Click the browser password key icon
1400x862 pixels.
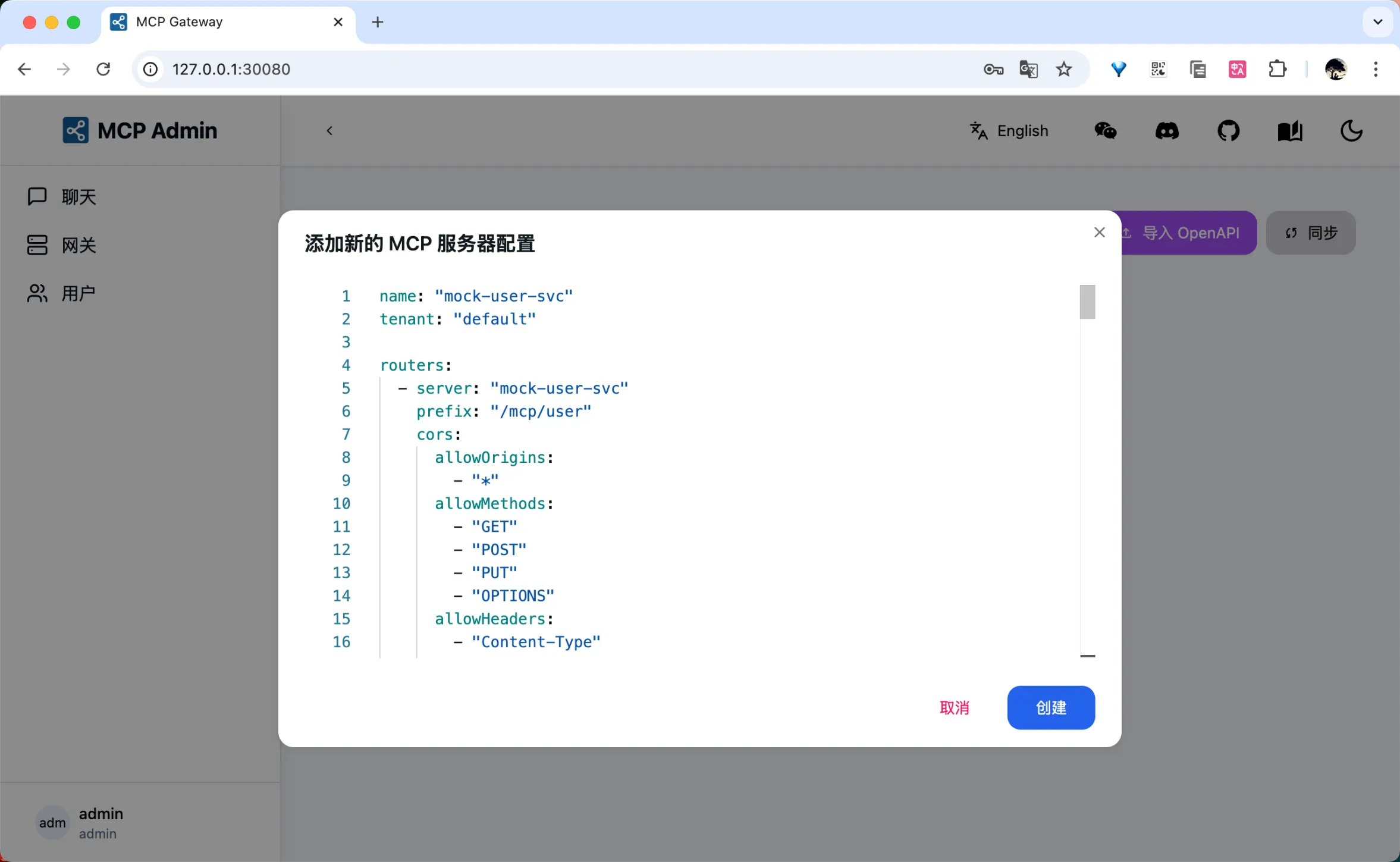[x=993, y=70]
